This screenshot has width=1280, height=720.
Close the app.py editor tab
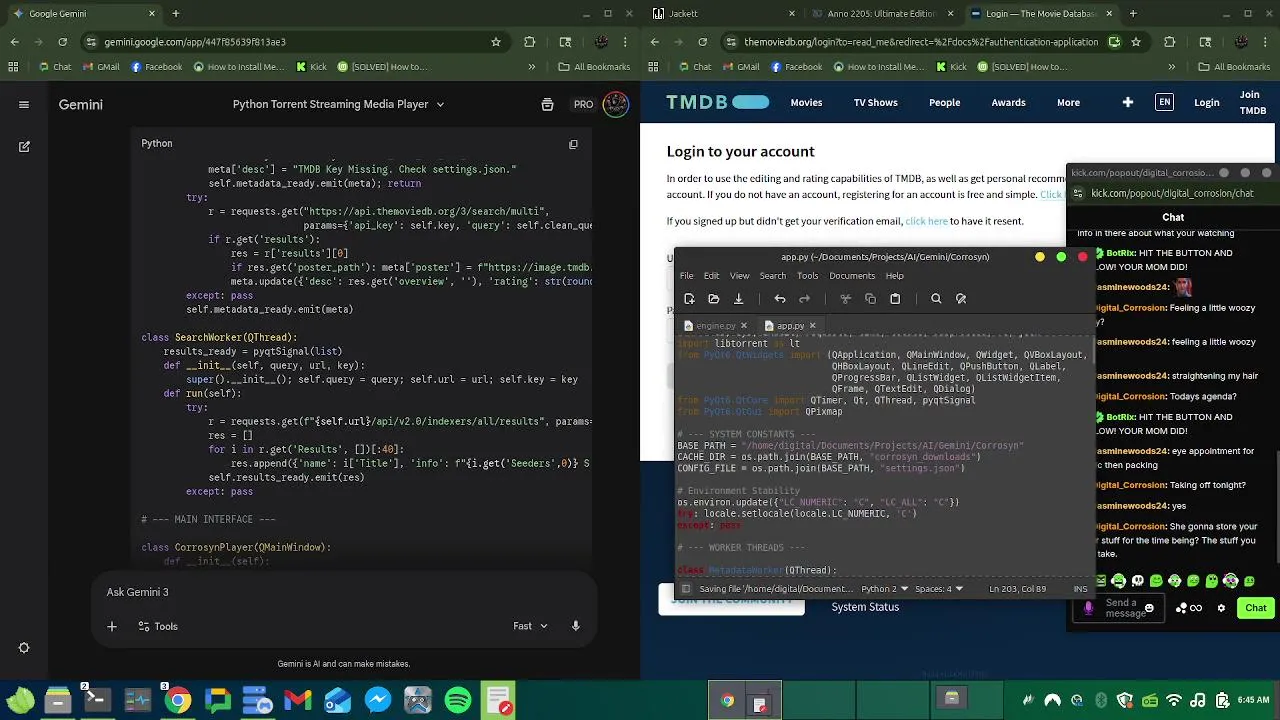(812, 326)
